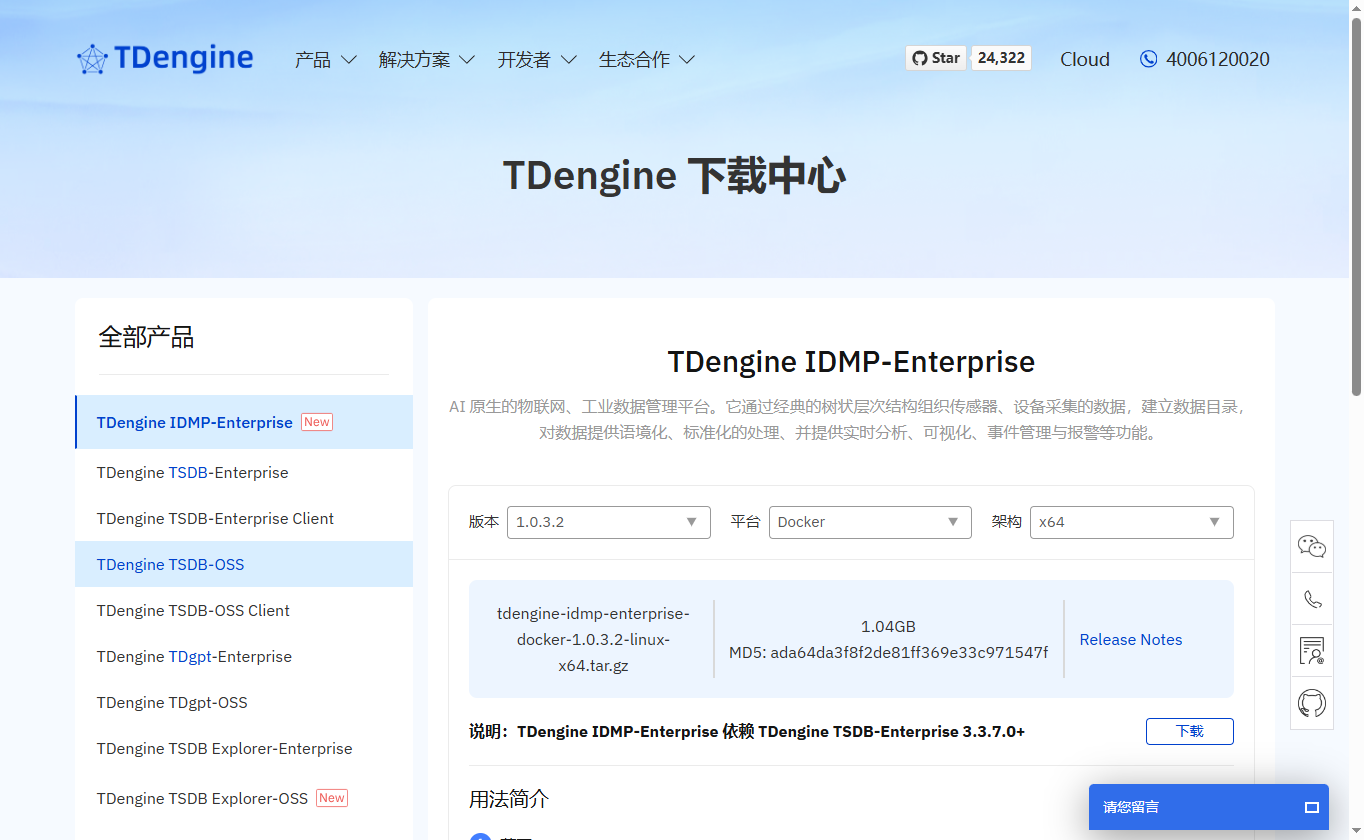Image resolution: width=1364 pixels, height=840 pixels.
Task: Click the 下载 download button
Action: pyautogui.click(x=1190, y=731)
